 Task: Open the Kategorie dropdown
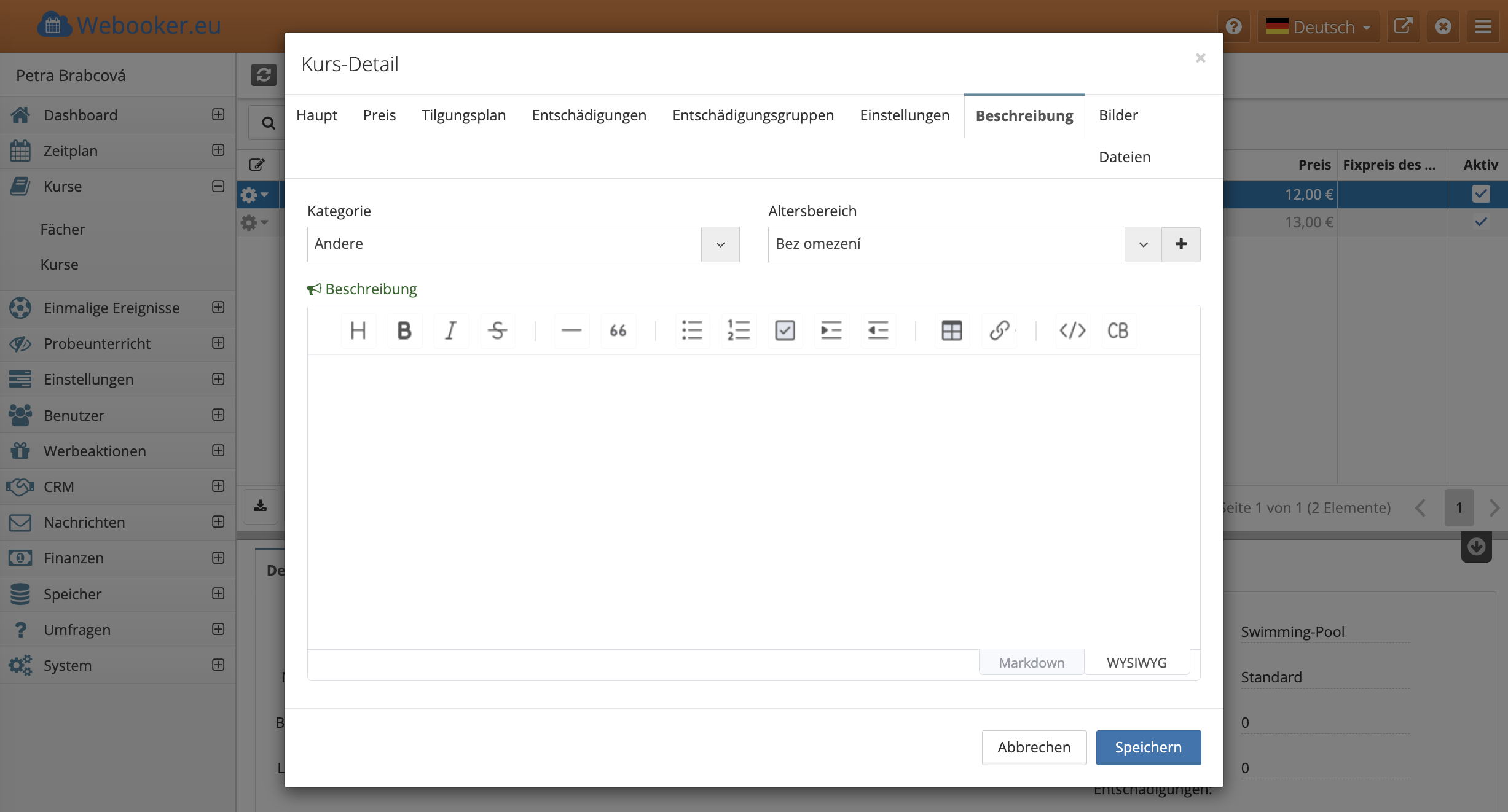pyautogui.click(x=720, y=244)
